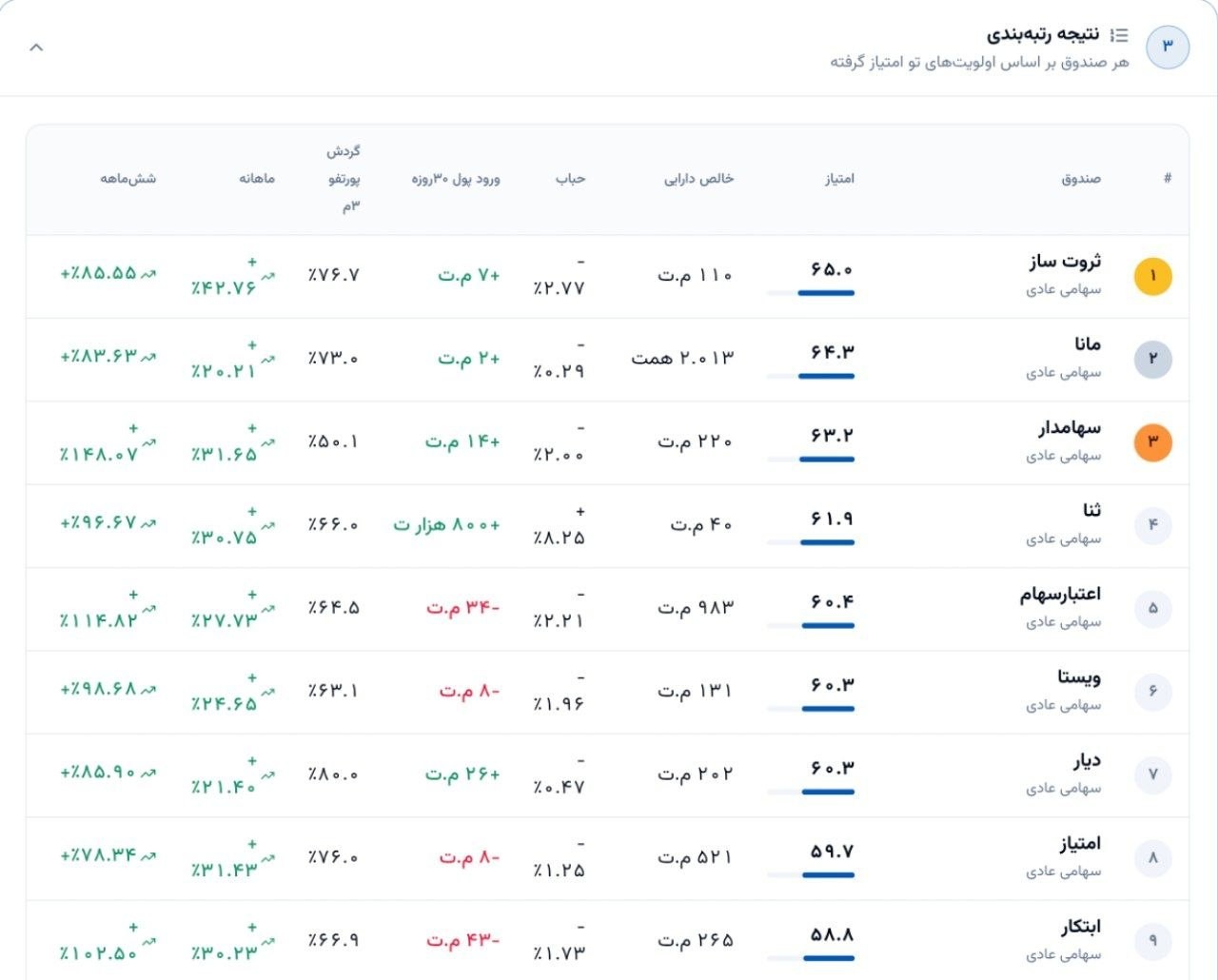Click rank 8 badge for امتیاز

pos(1152,857)
